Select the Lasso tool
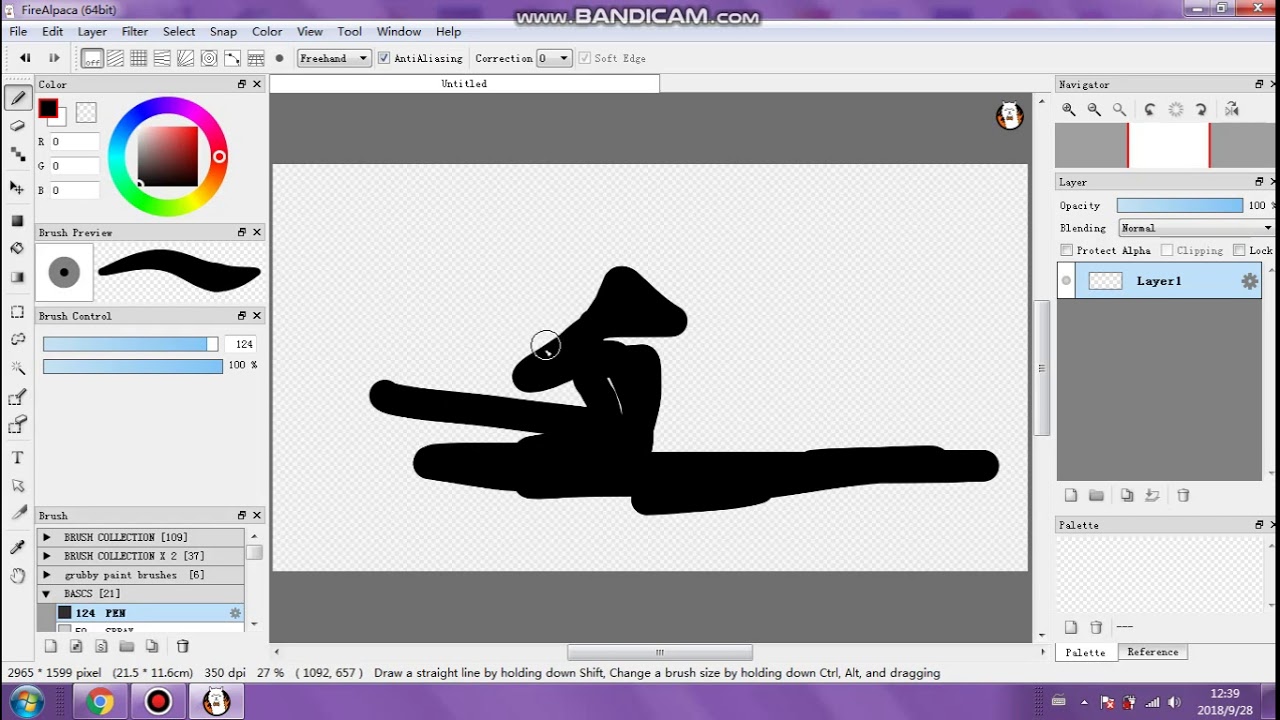The image size is (1280, 720). coord(17,340)
